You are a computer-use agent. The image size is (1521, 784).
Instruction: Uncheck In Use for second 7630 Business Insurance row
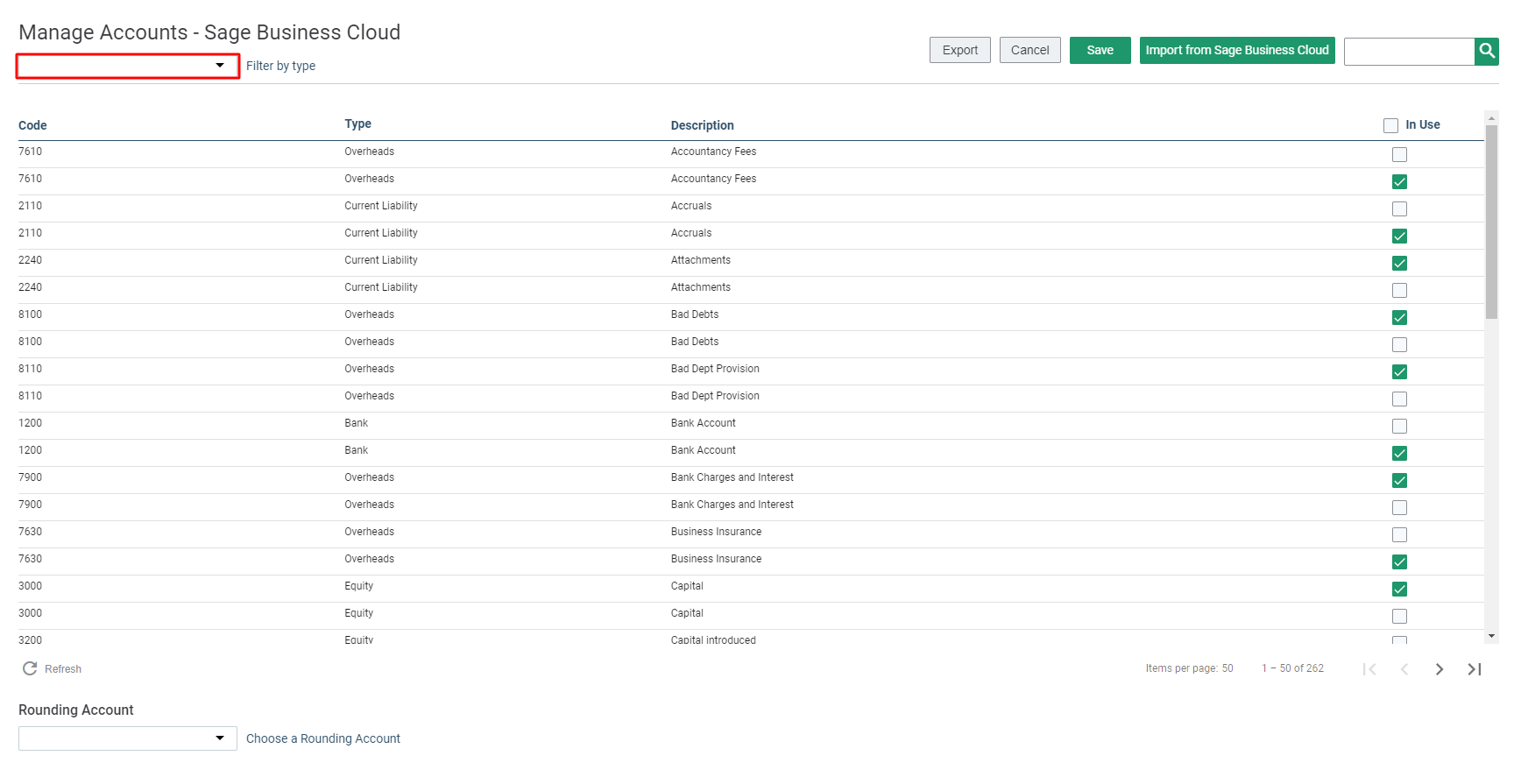1399,562
